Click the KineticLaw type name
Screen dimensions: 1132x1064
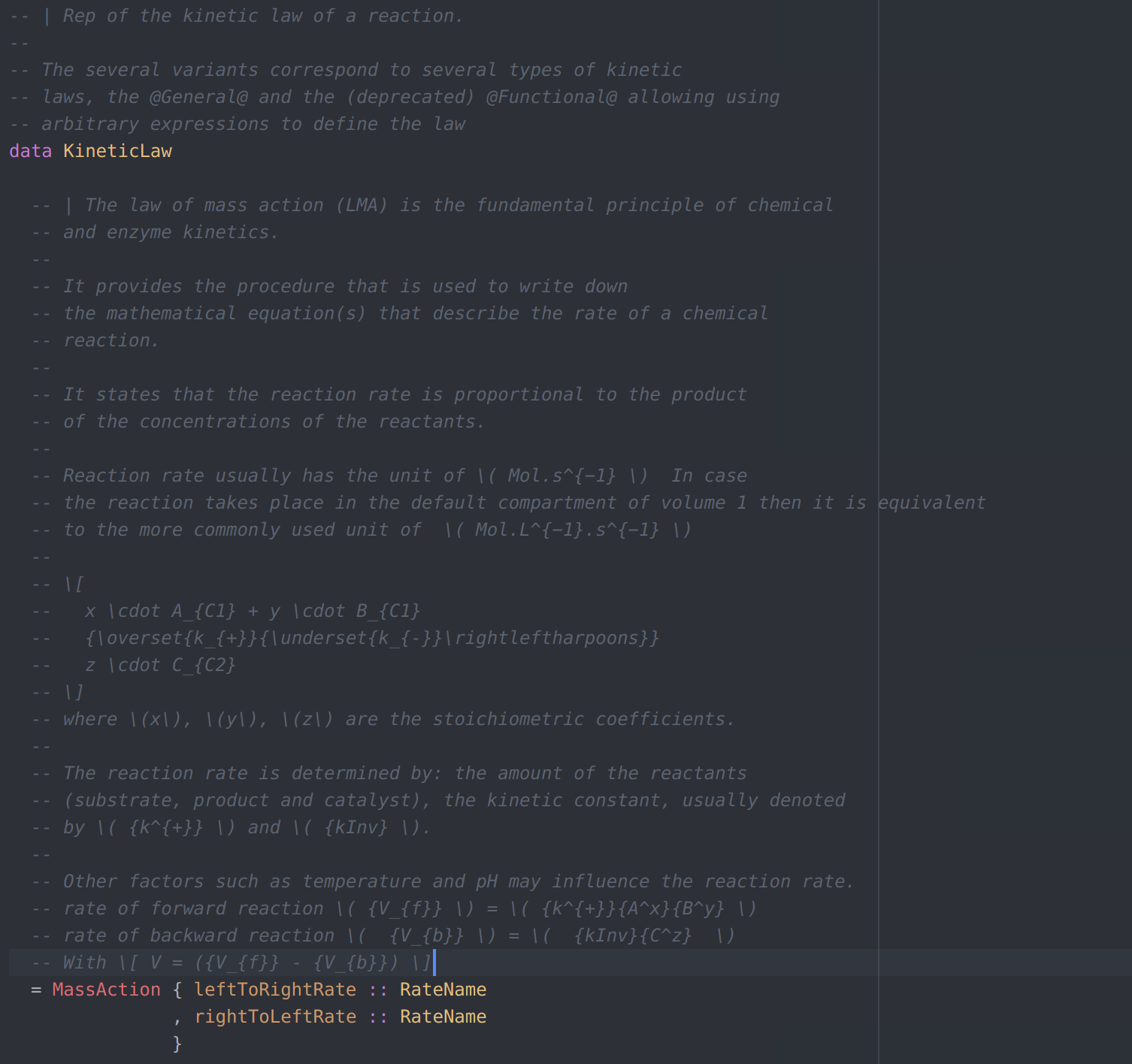click(117, 151)
